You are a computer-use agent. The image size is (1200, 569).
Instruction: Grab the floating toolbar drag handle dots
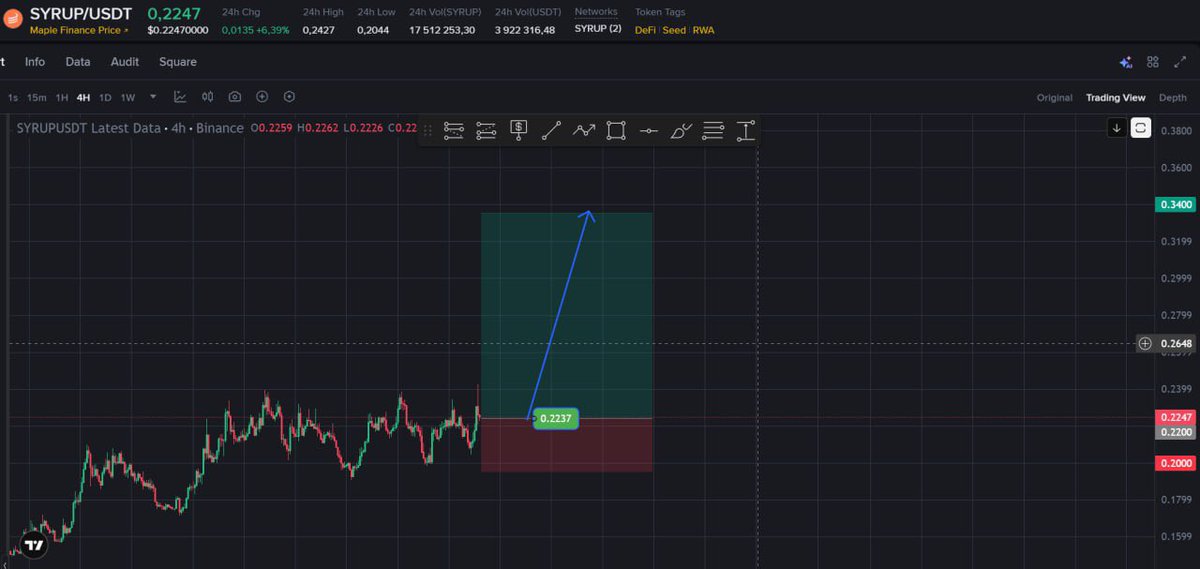coord(428,130)
